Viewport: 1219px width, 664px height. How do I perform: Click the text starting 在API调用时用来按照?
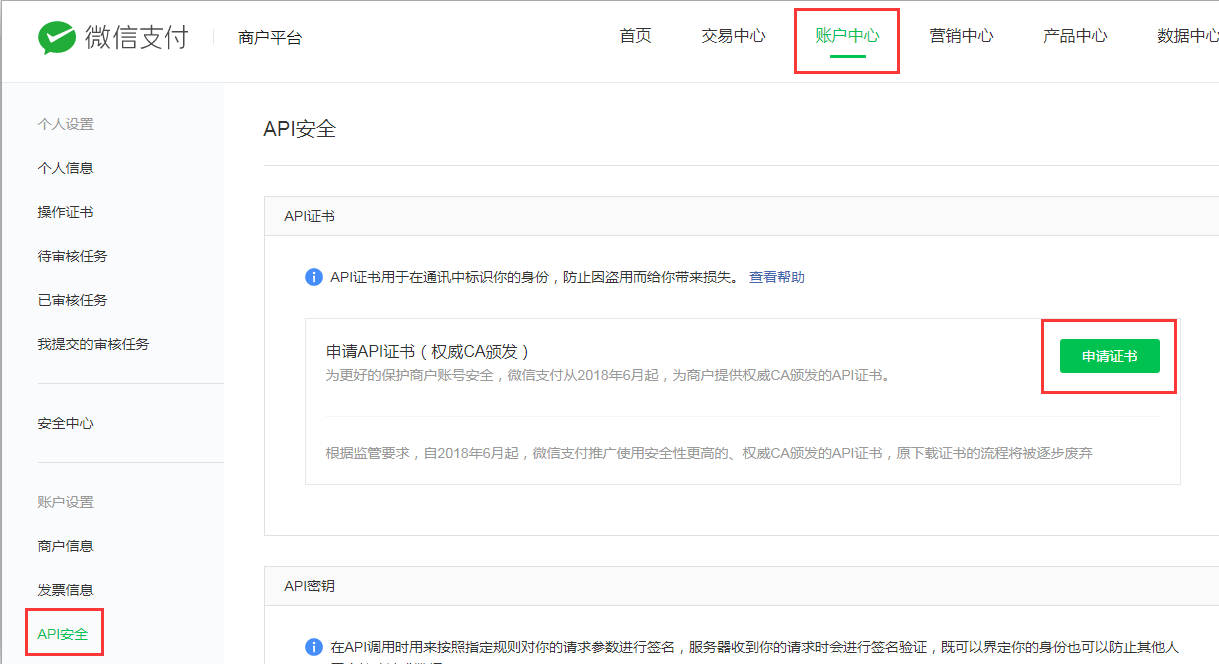coord(755,647)
